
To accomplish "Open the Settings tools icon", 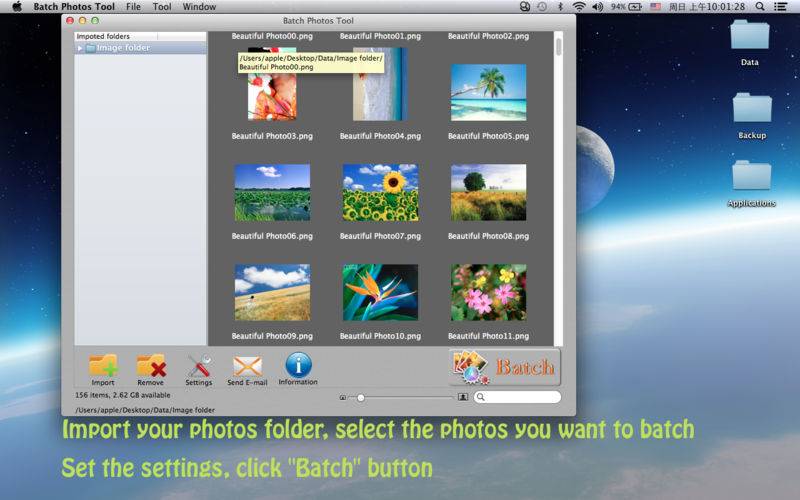I will (x=198, y=366).
